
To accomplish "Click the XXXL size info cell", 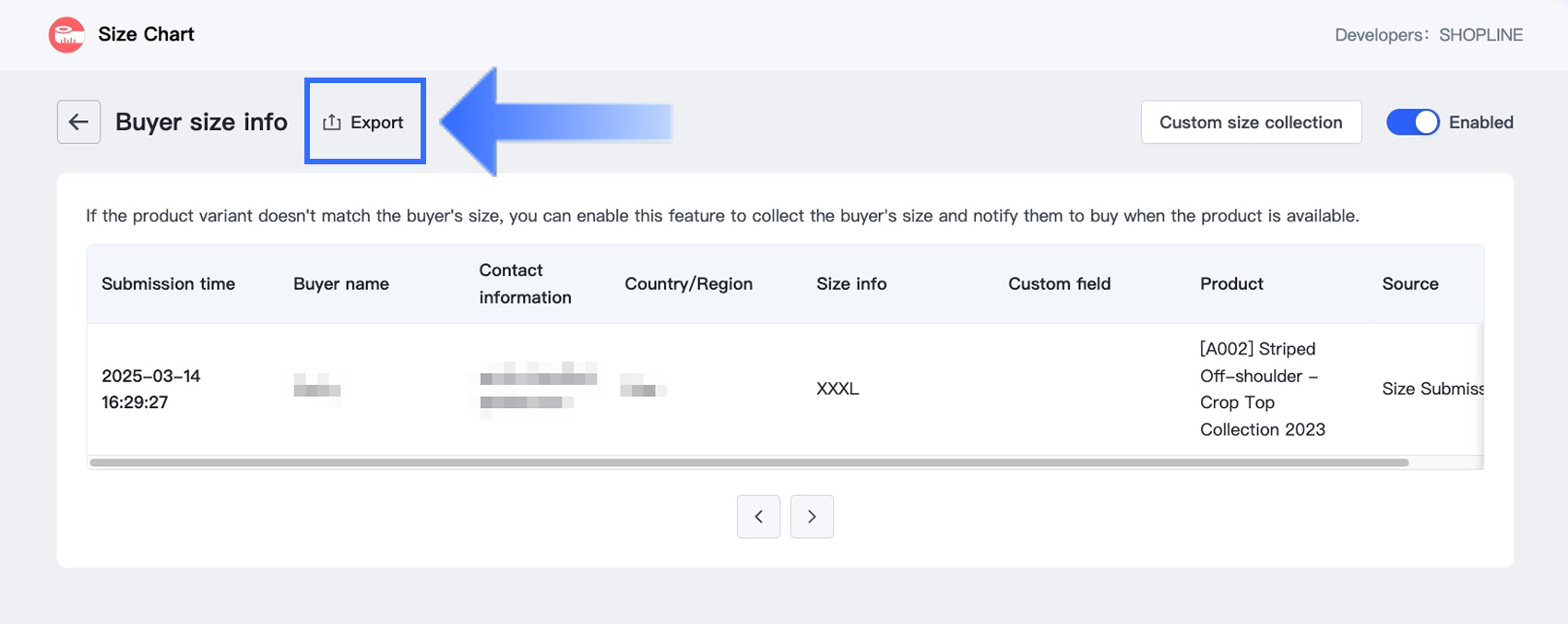I will (x=837, y=389).
